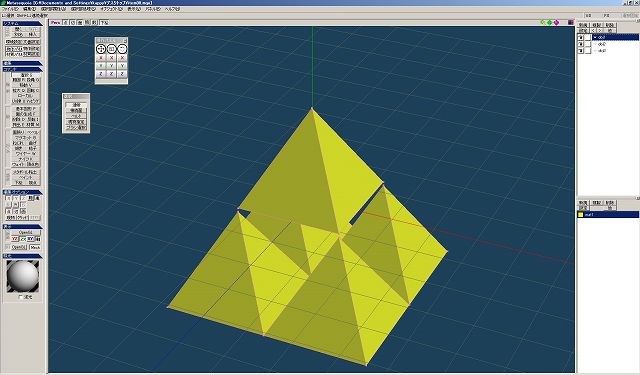Select the 範囲 R range selection command
This screenshot has width=640, height=375.
tap(18, 80)
